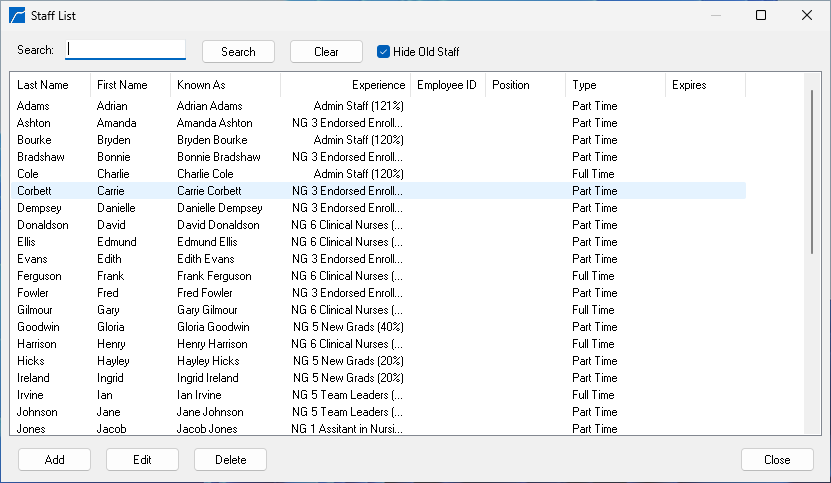Image resolution: width=831 pixels, height=483 pixels.
Task: Click the Employee ID column header
Action: [446, 85]
